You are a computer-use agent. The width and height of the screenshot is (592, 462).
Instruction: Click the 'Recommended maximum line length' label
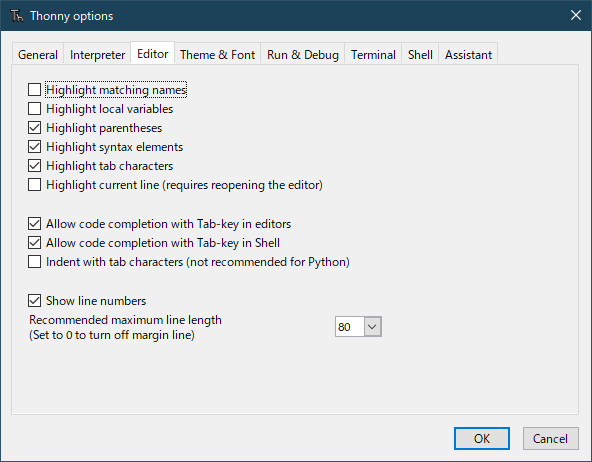pos(125,320)
